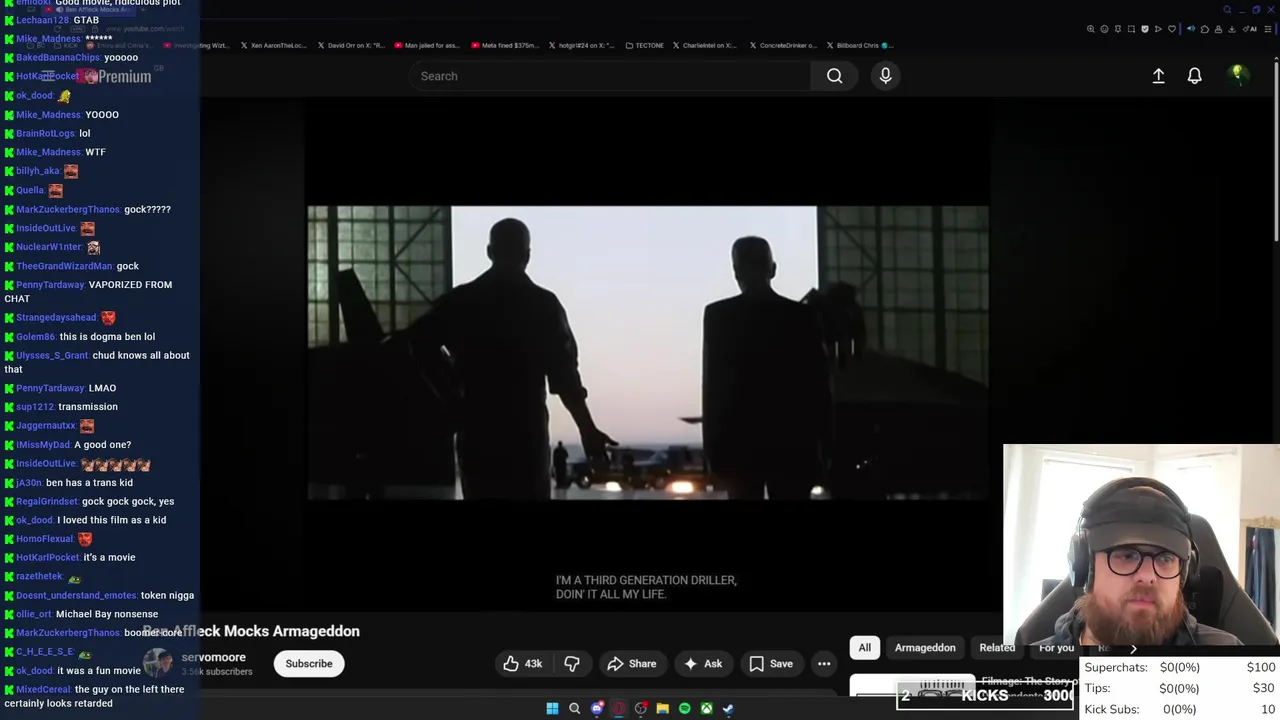Open the TECTONE bookmark folder

tap(644, 45)
